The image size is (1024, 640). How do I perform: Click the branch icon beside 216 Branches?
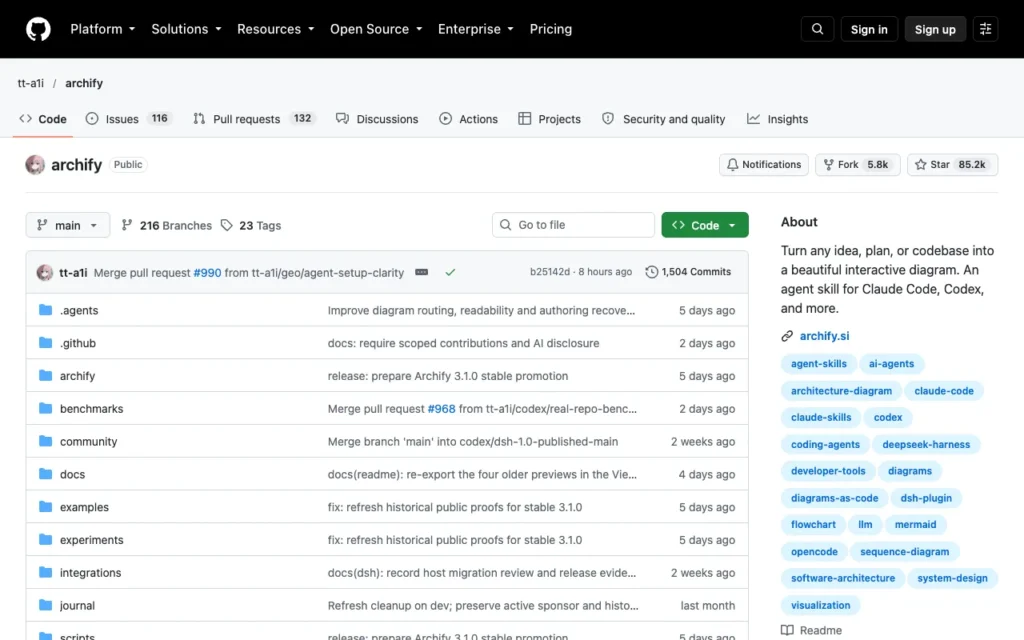pos(127,225)
